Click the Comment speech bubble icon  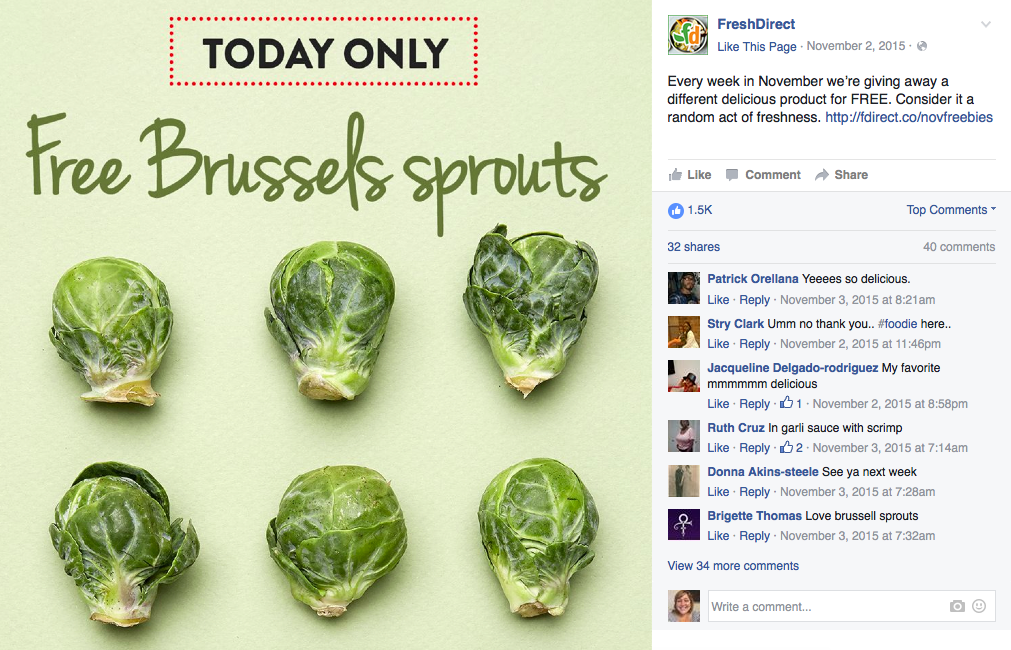732,175
